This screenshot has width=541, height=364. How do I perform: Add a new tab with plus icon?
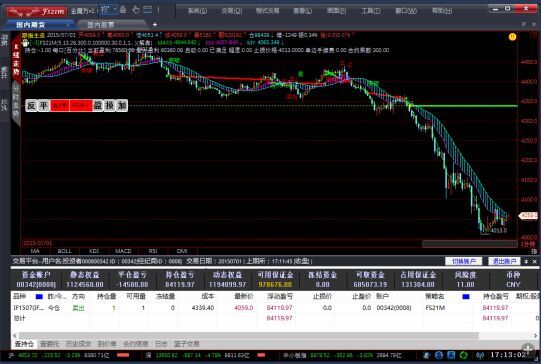pos(155,24)
